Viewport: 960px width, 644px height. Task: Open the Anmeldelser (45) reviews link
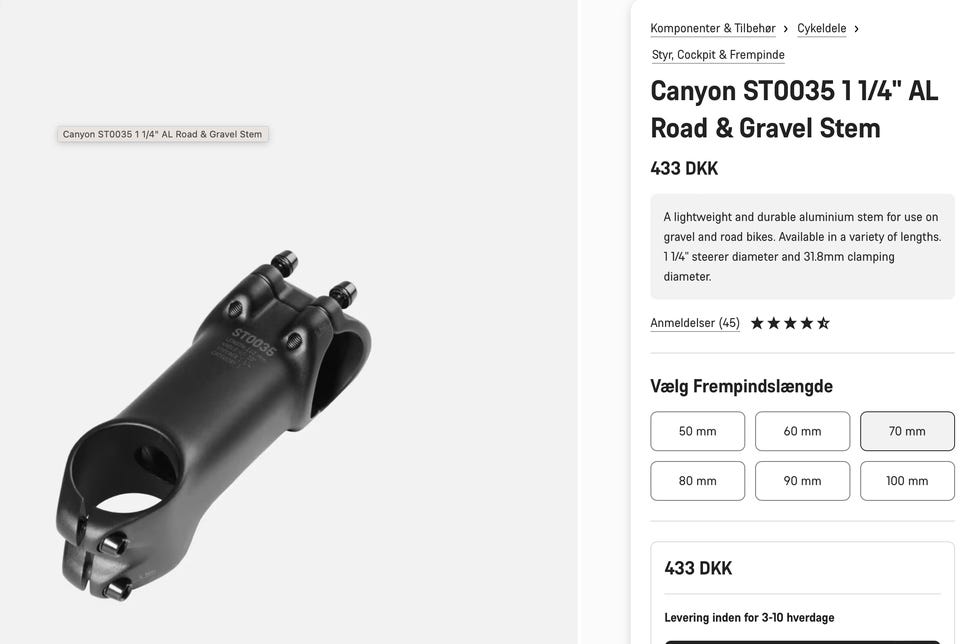click(x=695, y=323)
